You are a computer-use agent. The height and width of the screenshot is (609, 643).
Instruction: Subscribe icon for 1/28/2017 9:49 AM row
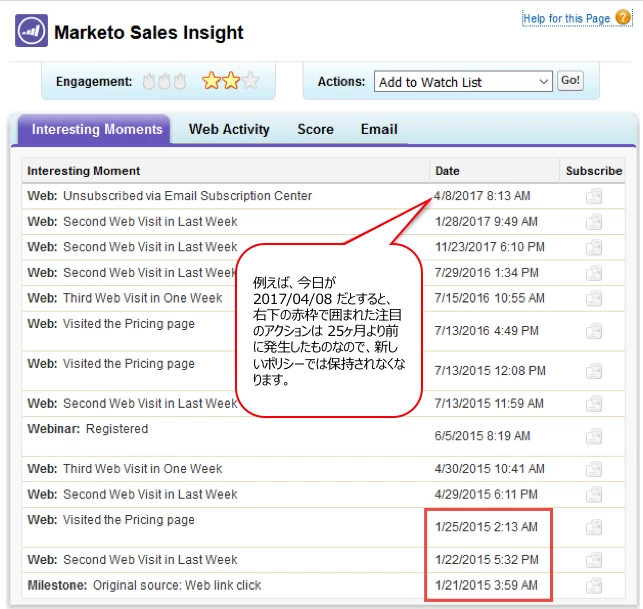594,222
